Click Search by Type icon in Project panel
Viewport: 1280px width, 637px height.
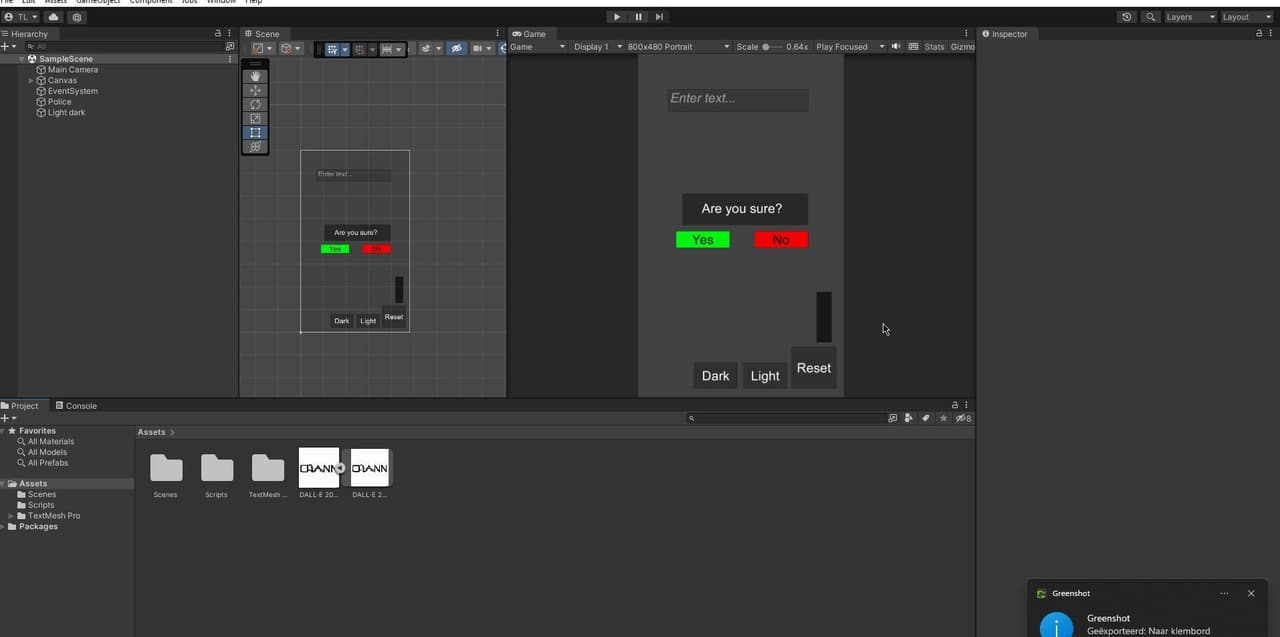click(909, 418)
